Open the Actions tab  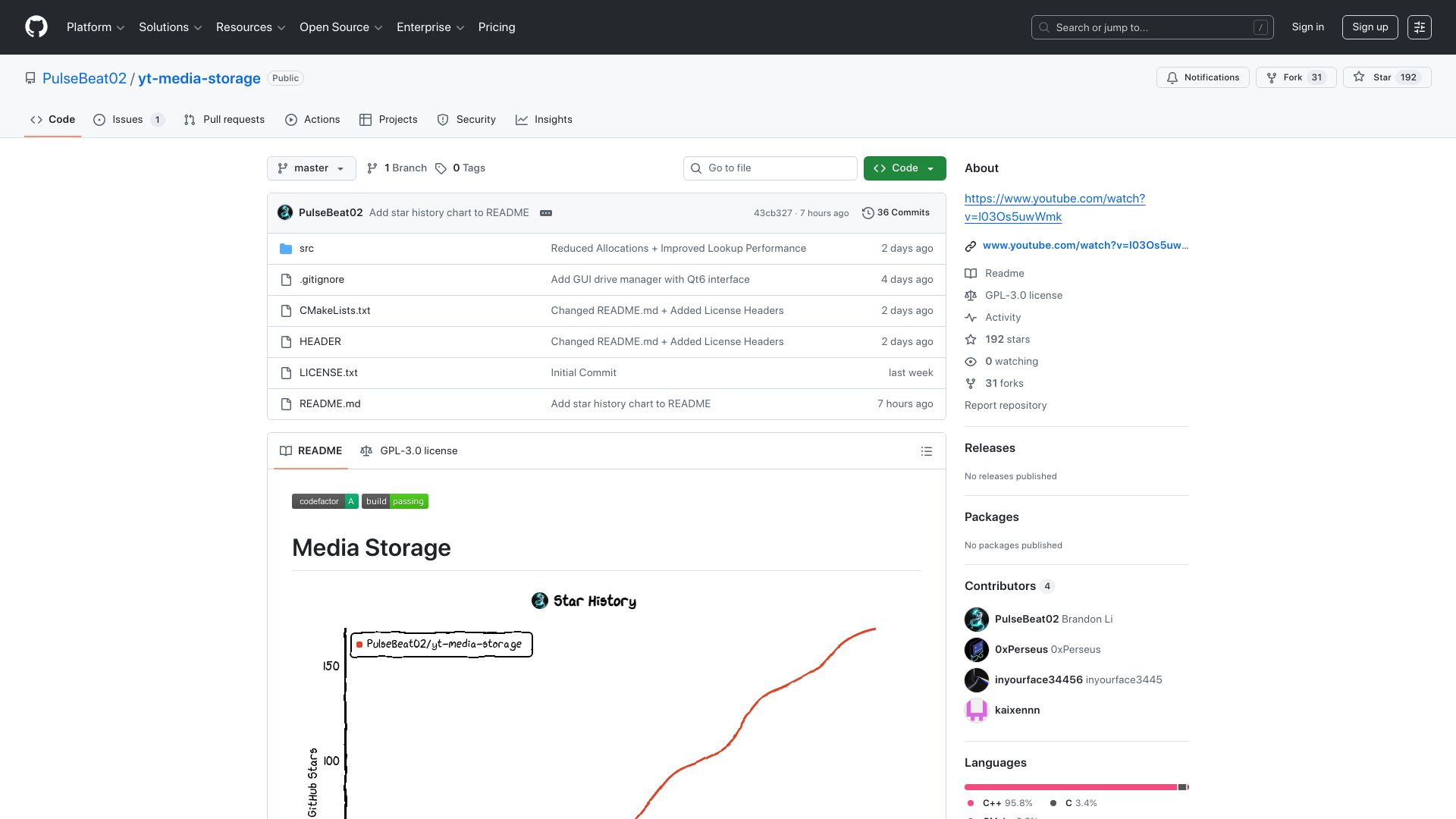[x=312, y=120]
